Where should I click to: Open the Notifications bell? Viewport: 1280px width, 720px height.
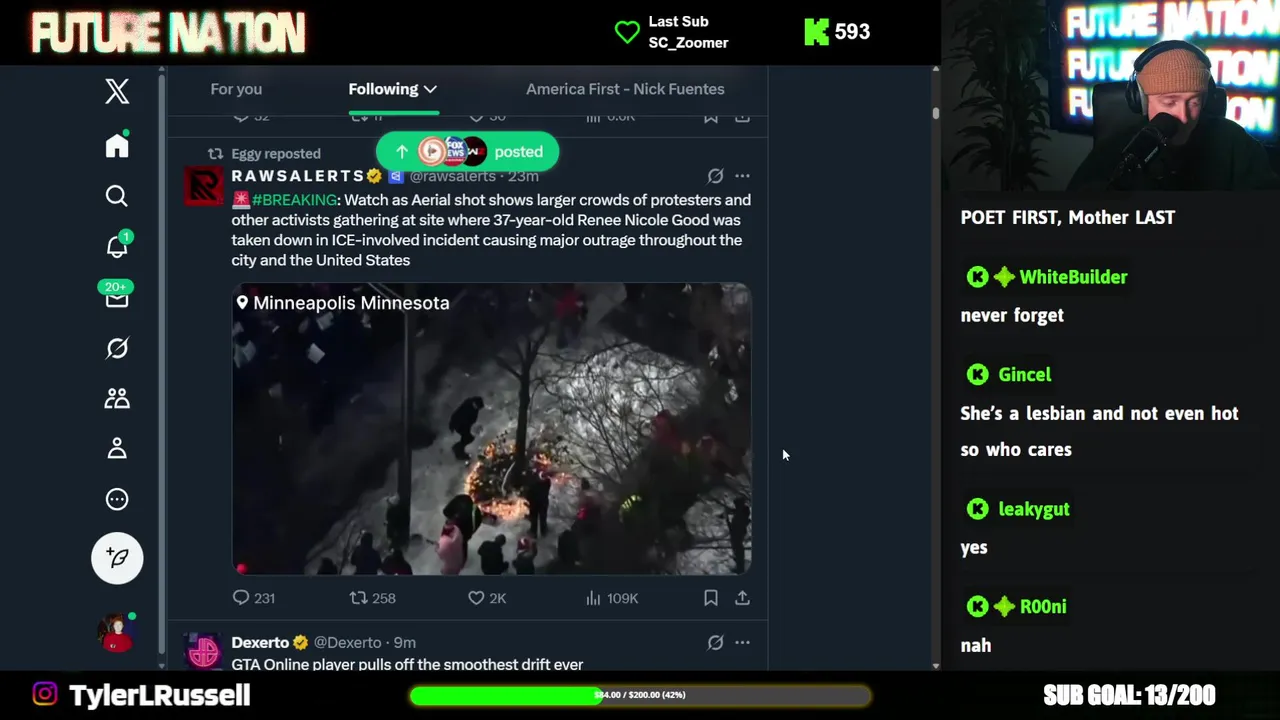[x=117, y=246]
